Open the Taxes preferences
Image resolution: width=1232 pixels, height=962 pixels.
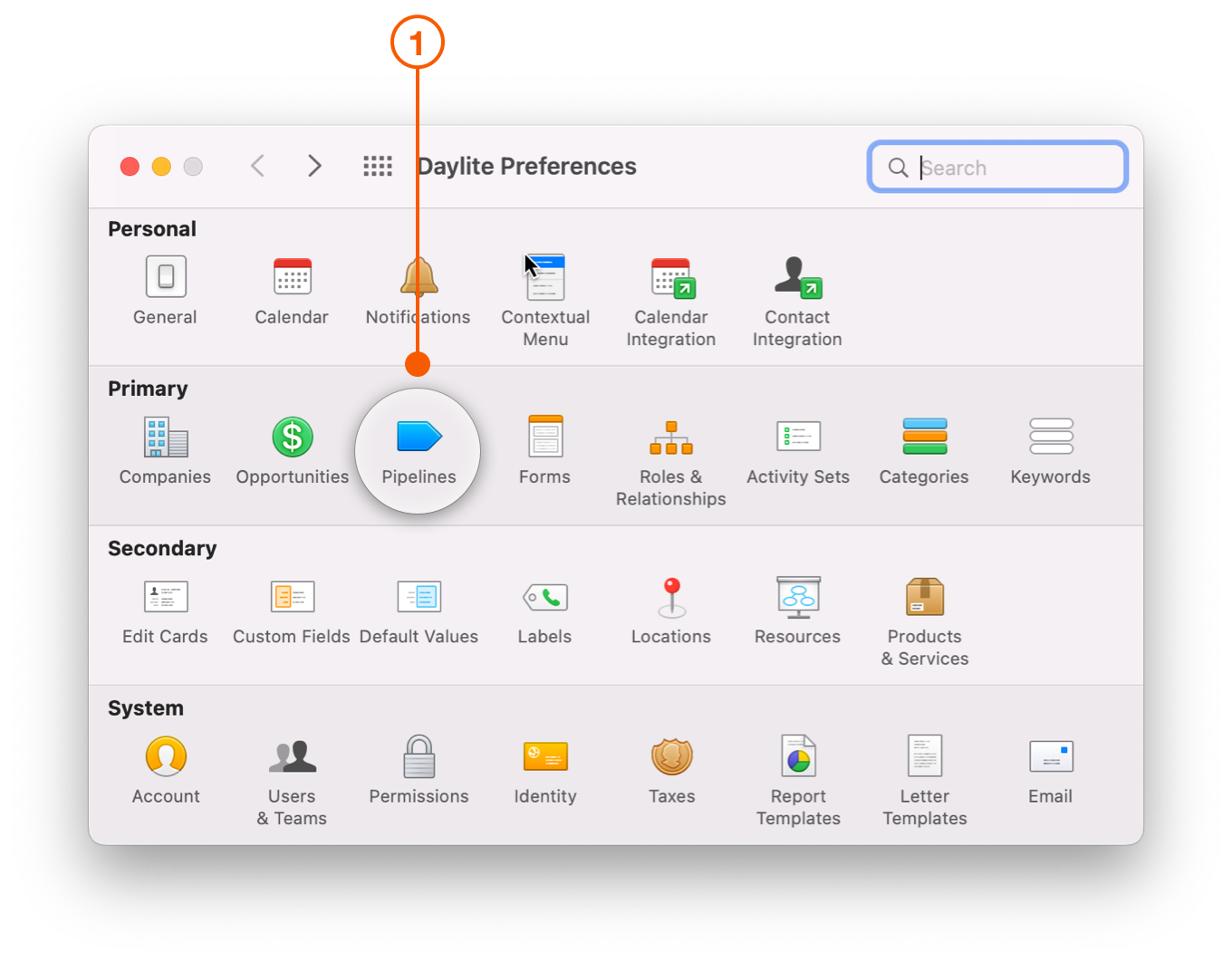670,756
